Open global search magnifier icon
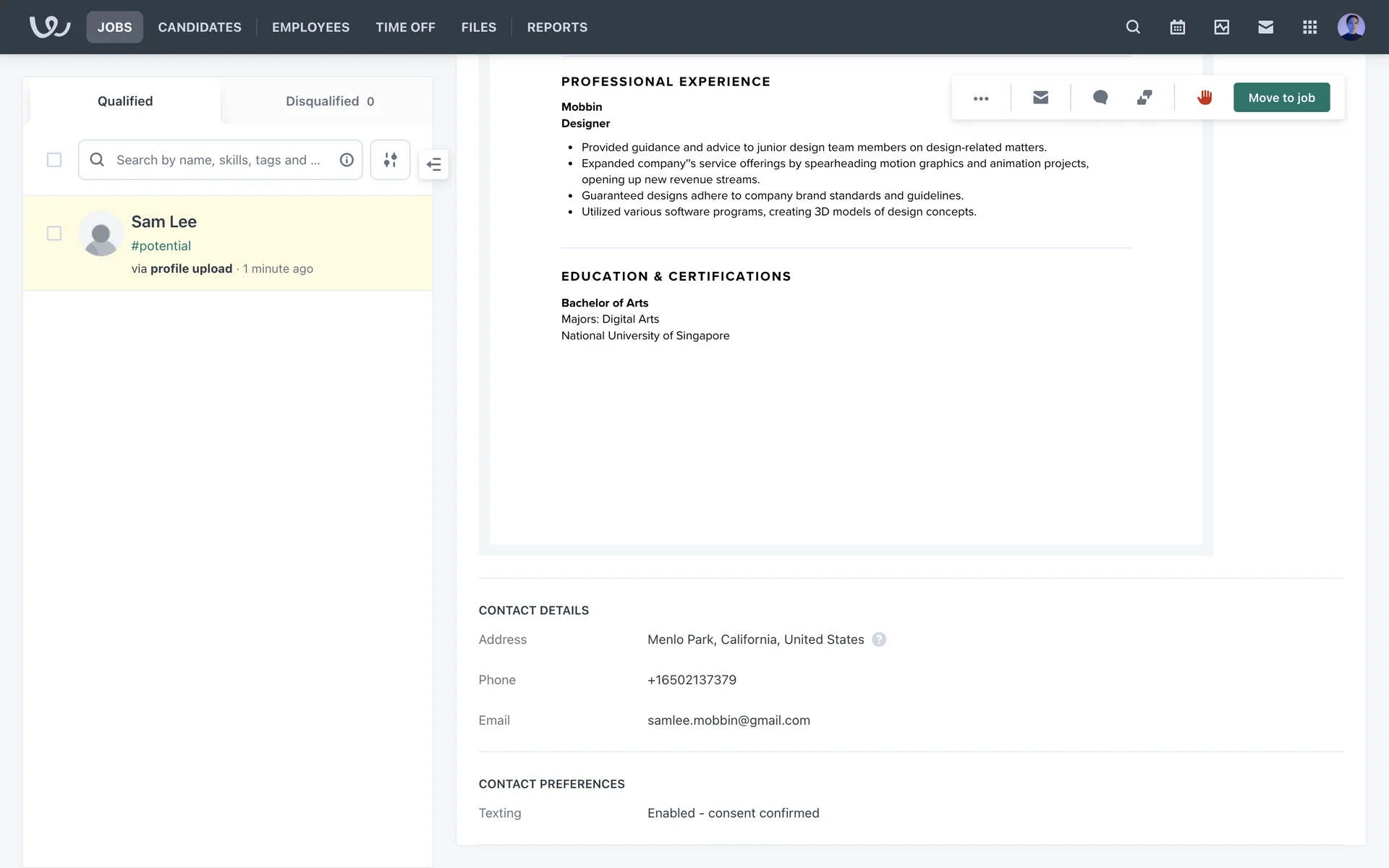Screen dimensions: 1389x868 coord(1133,27)
